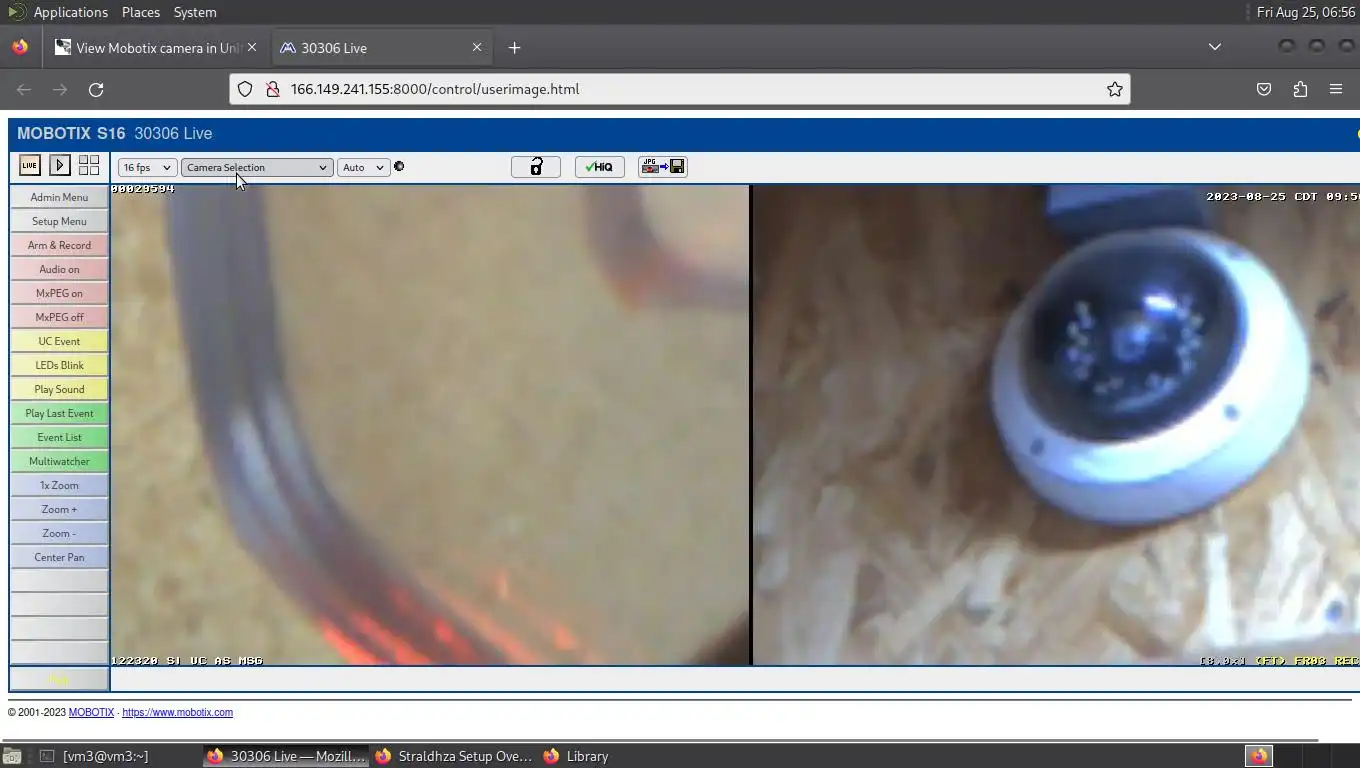Click MxPEG off
The width and height of the screenshot is (1360, 768).
point(59,317)
